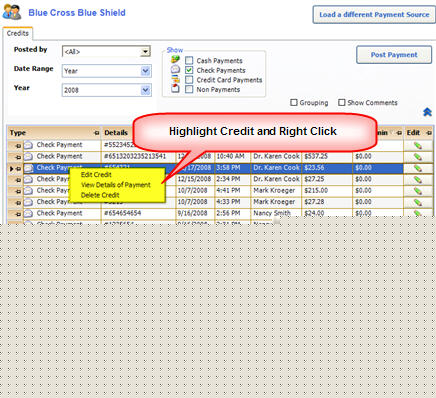Collapse filter panel with double-chevron up icon
Screen dimensions: 436x398
point(427,112)
